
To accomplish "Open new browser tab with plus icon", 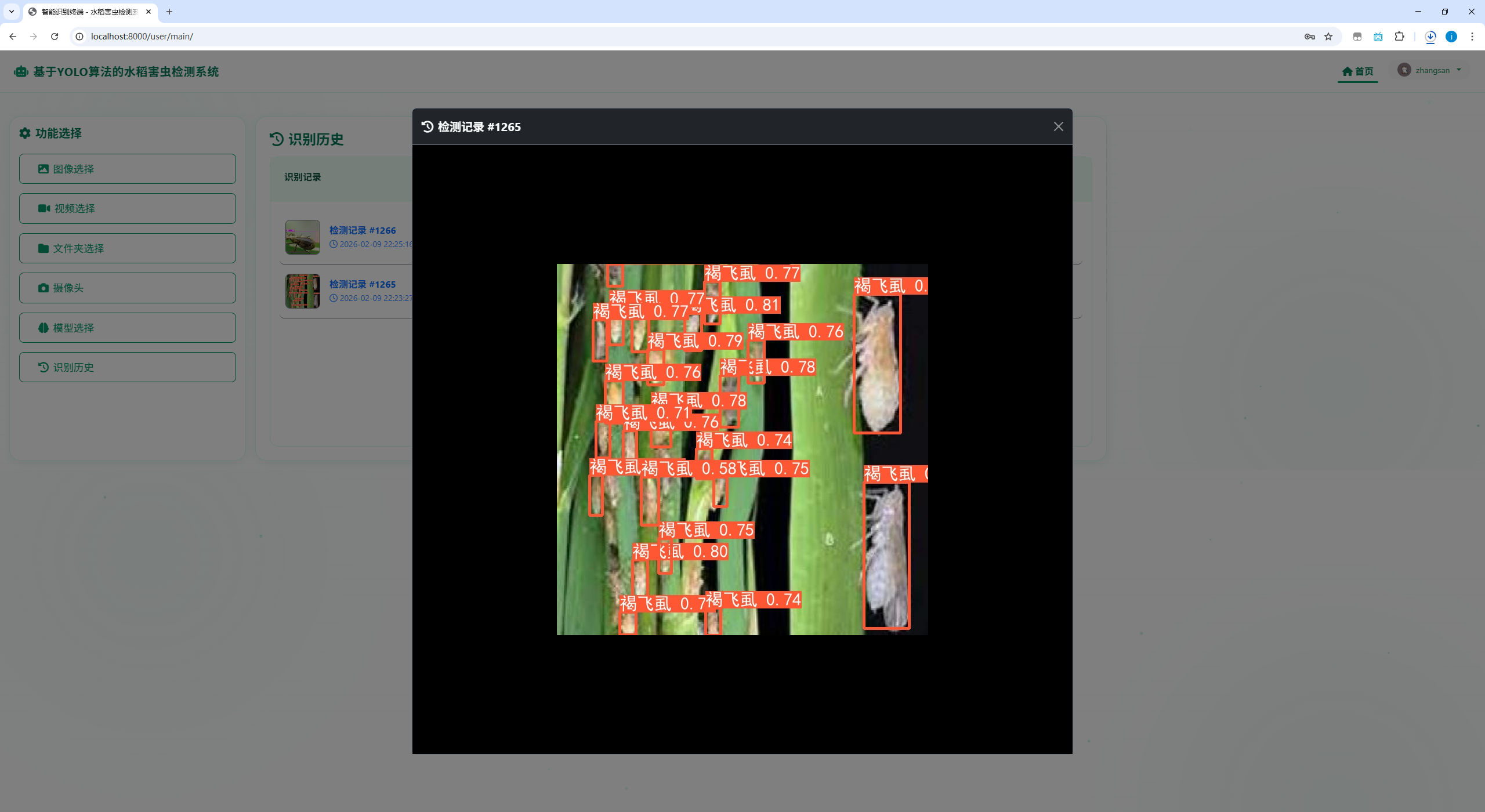I will point(169,12).
